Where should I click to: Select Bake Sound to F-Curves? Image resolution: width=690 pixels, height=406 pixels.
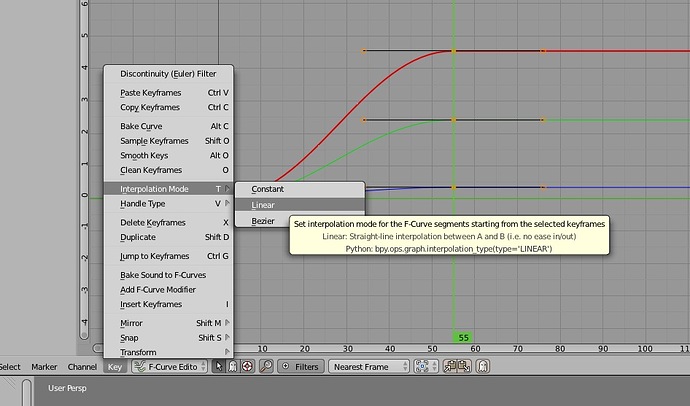pyautogui.click(x=168, y=275)
